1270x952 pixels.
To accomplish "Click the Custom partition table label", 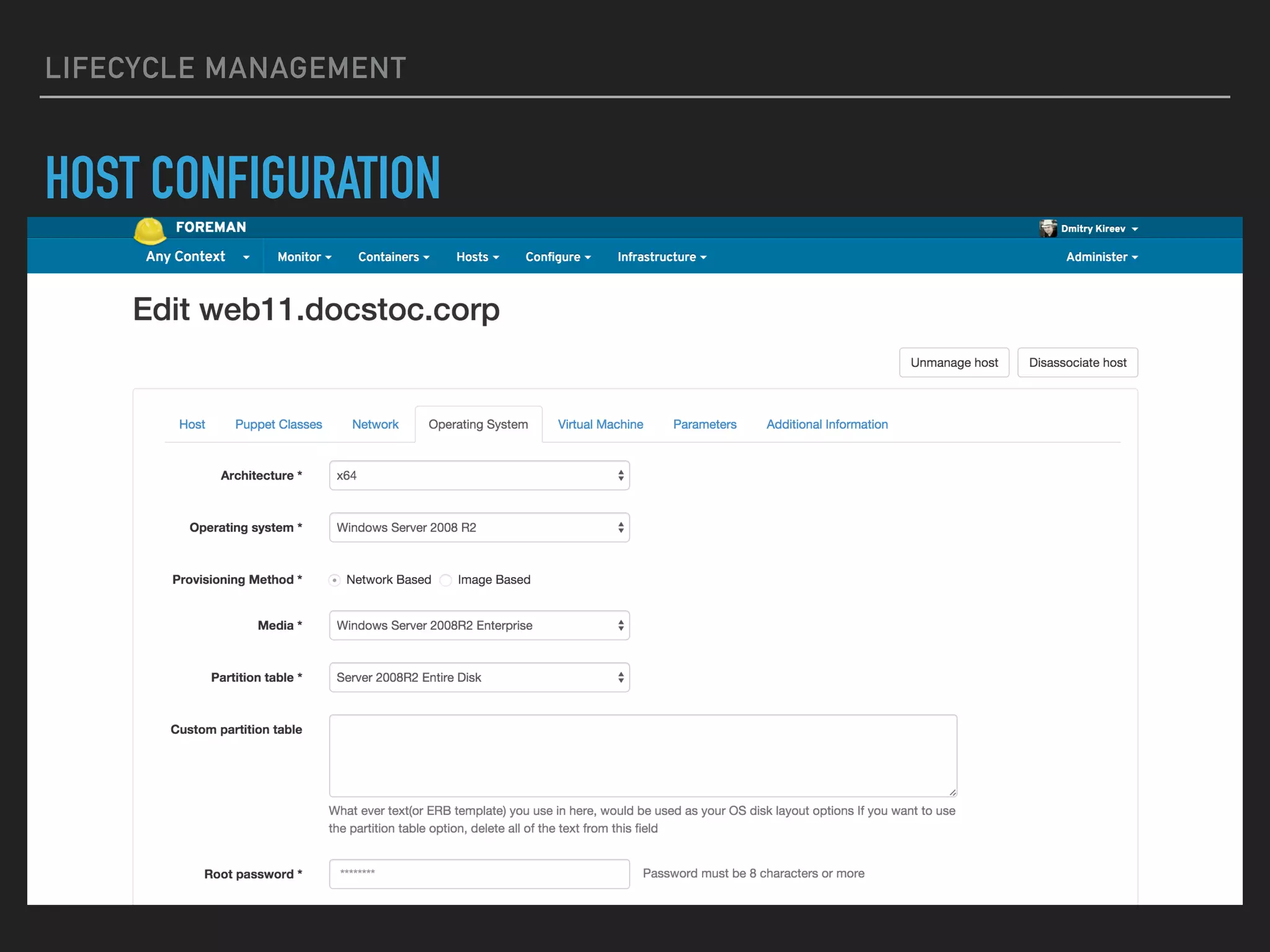I will (236, 729).
